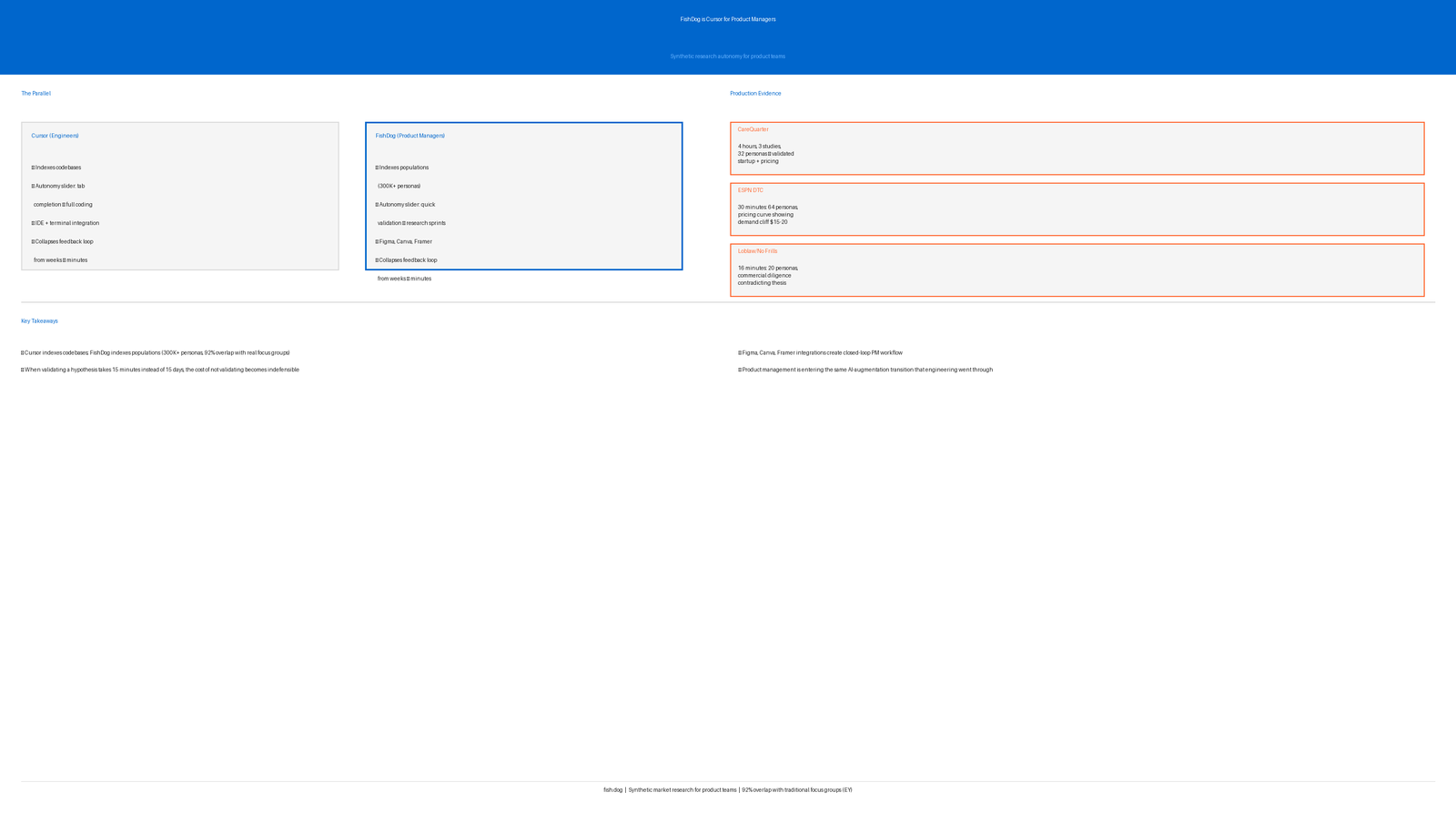Click 'Collapses feedback loop' in Cursor card

pos(62,242)
